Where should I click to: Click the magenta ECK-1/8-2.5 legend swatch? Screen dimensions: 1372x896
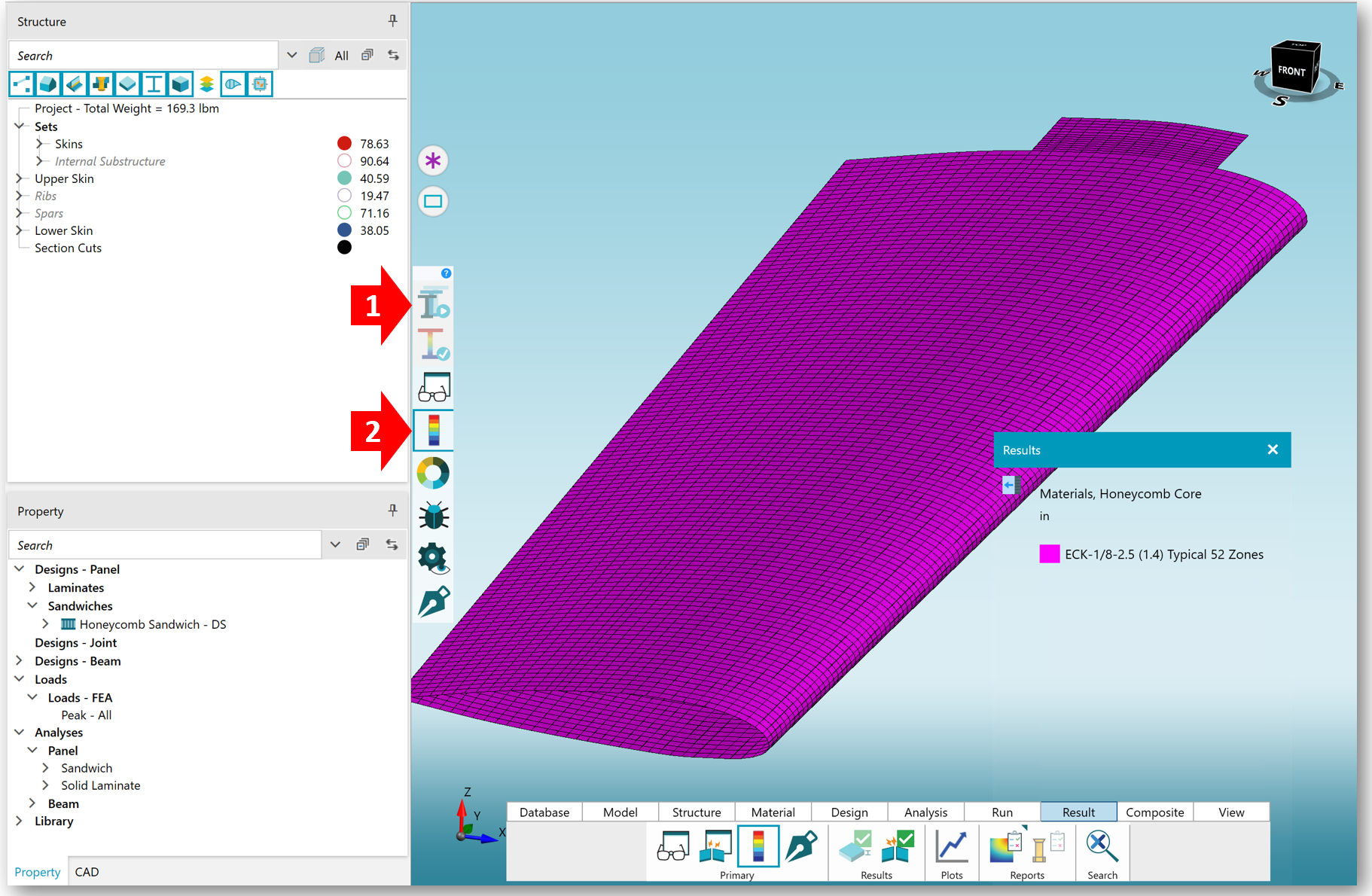tap(1050, 554)
